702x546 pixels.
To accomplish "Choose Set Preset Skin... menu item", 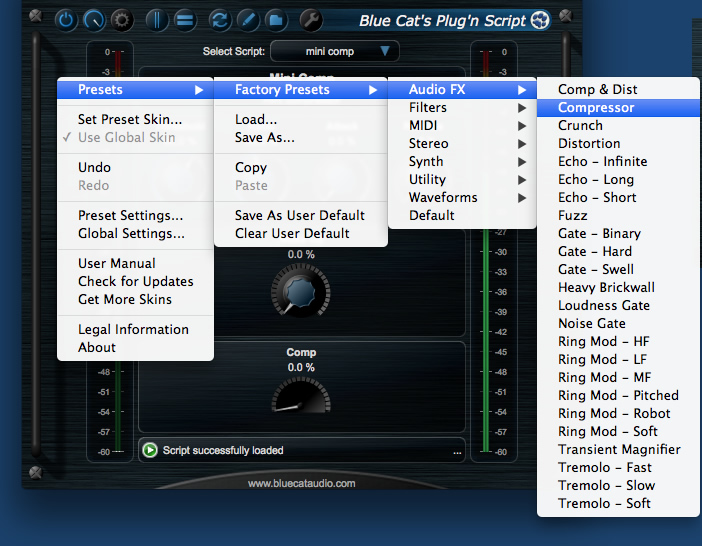I will (135, 119).
